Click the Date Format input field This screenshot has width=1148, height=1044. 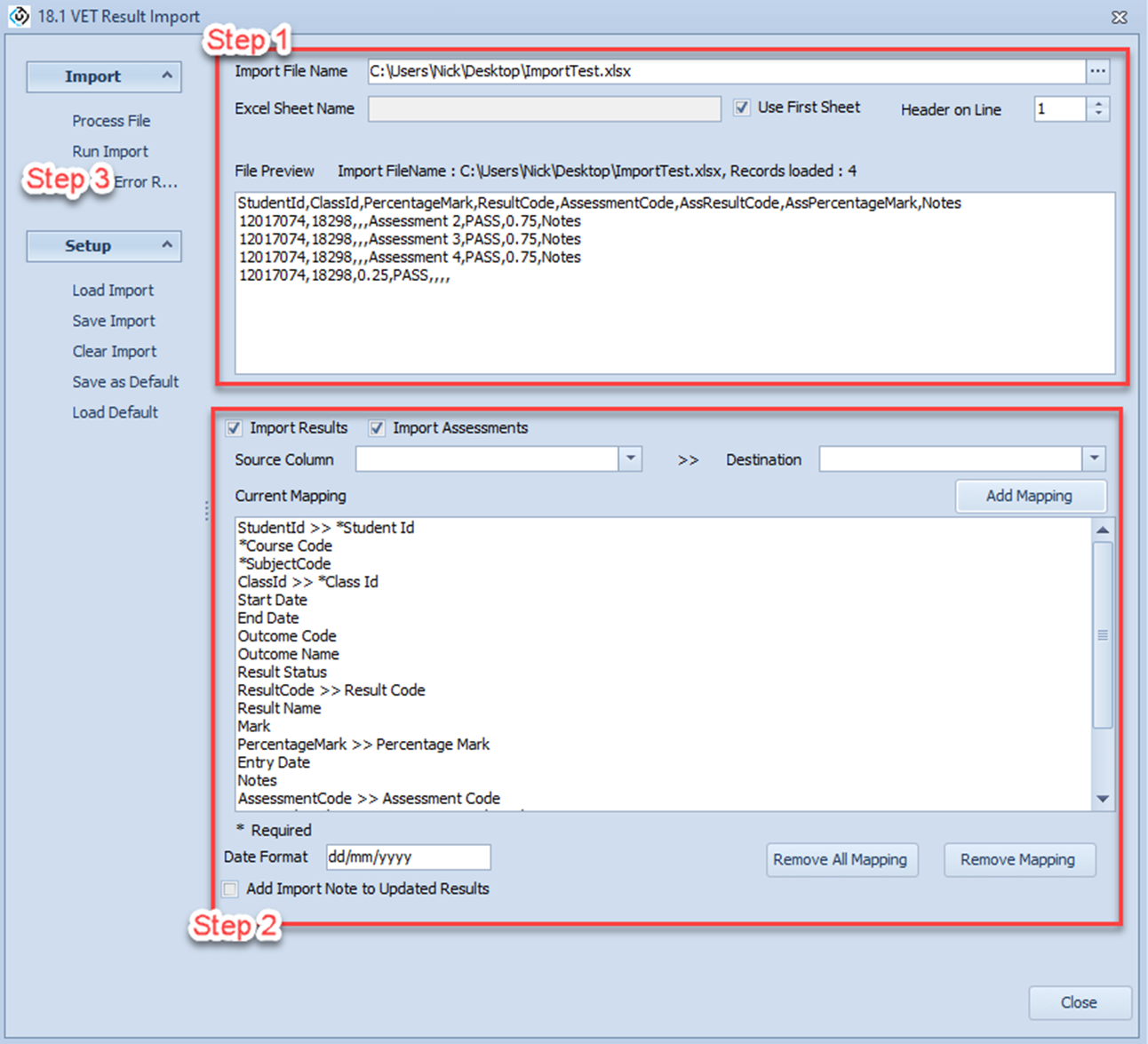coord(408,857)
